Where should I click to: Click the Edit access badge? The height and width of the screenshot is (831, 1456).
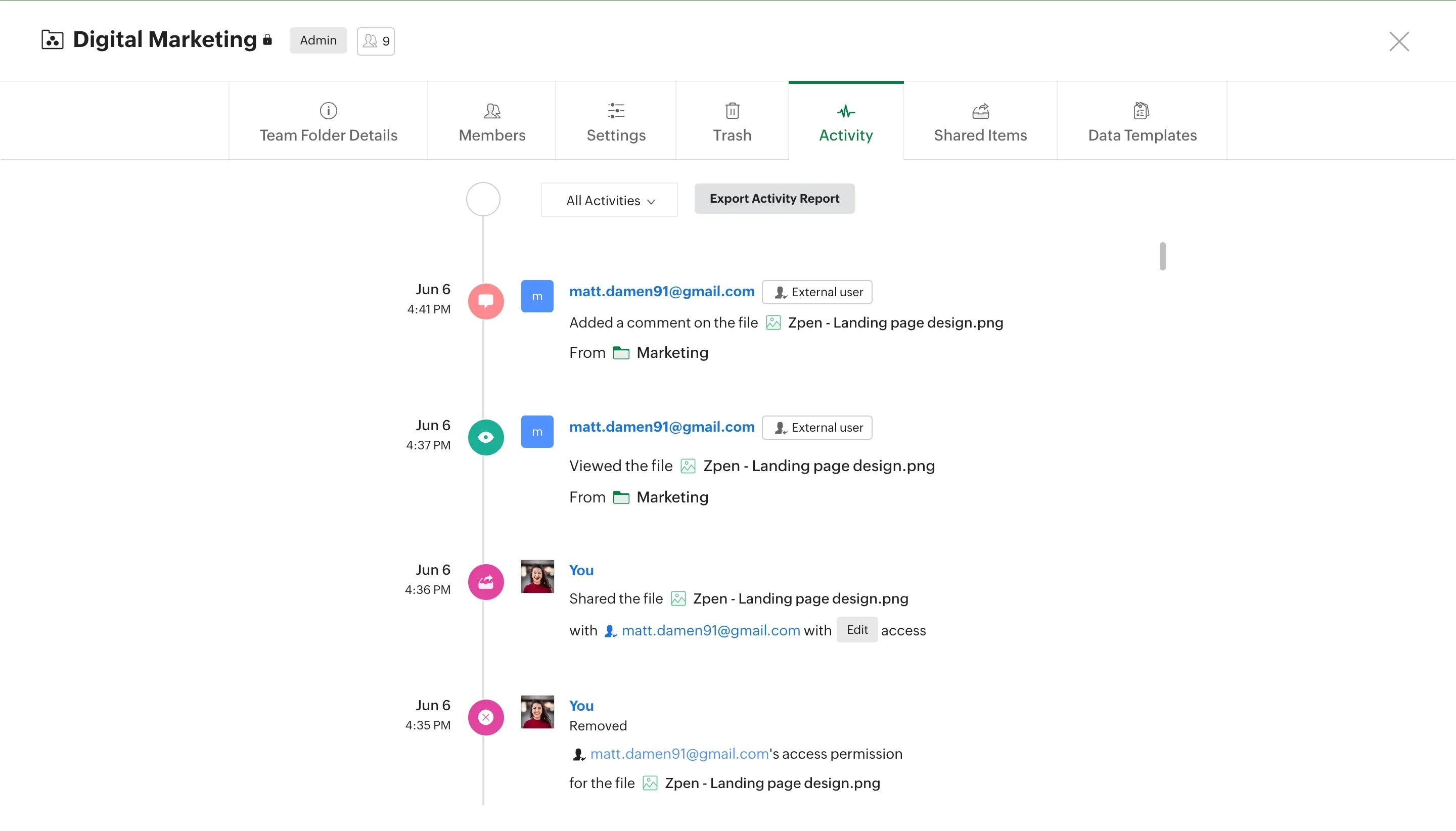pos(857,629)
